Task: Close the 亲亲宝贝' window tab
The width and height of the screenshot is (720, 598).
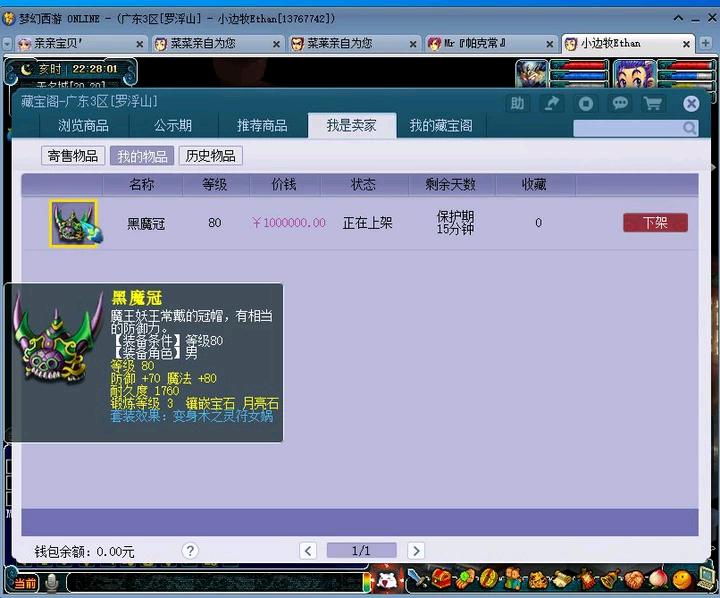Action: coord(140,44)
